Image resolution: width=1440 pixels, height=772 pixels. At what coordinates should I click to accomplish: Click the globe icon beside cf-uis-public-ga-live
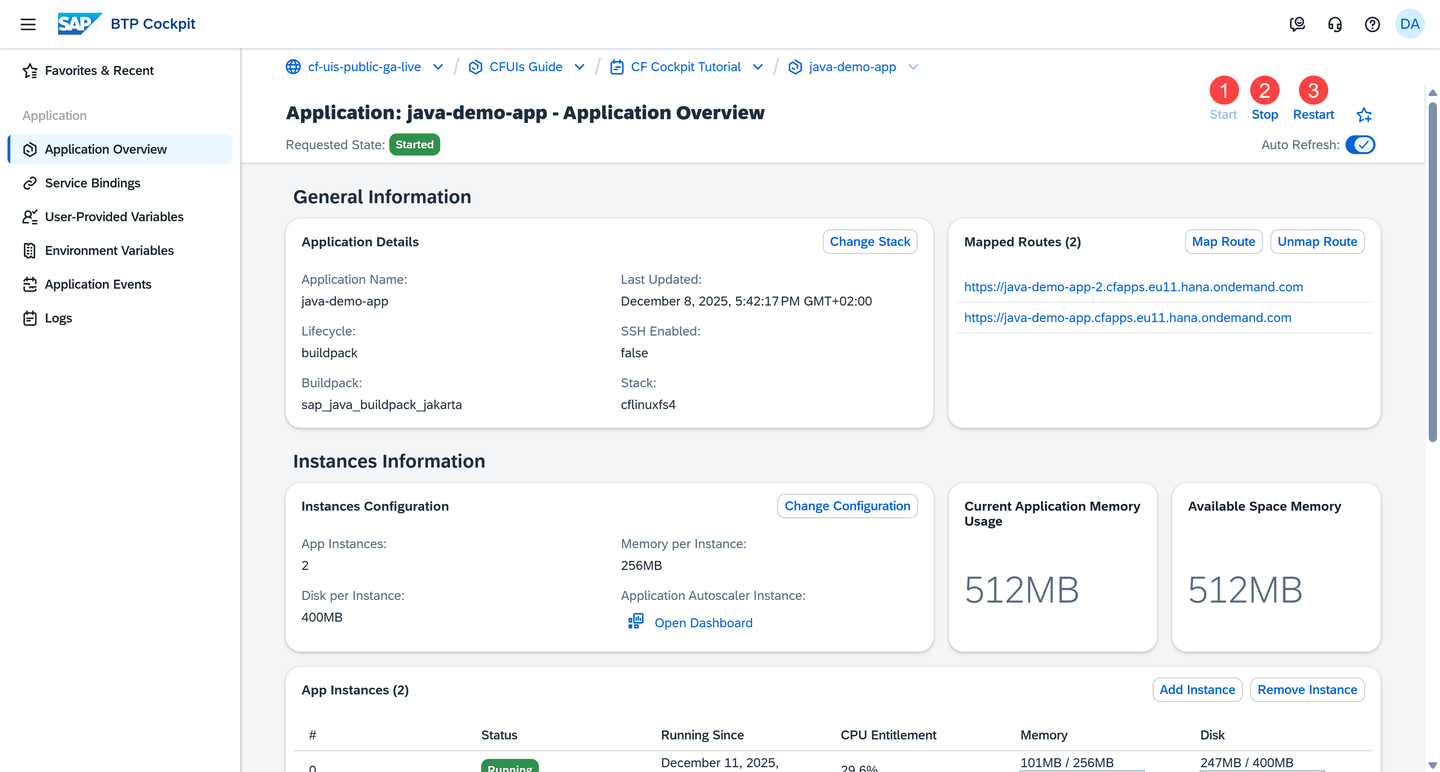point(293,67)
